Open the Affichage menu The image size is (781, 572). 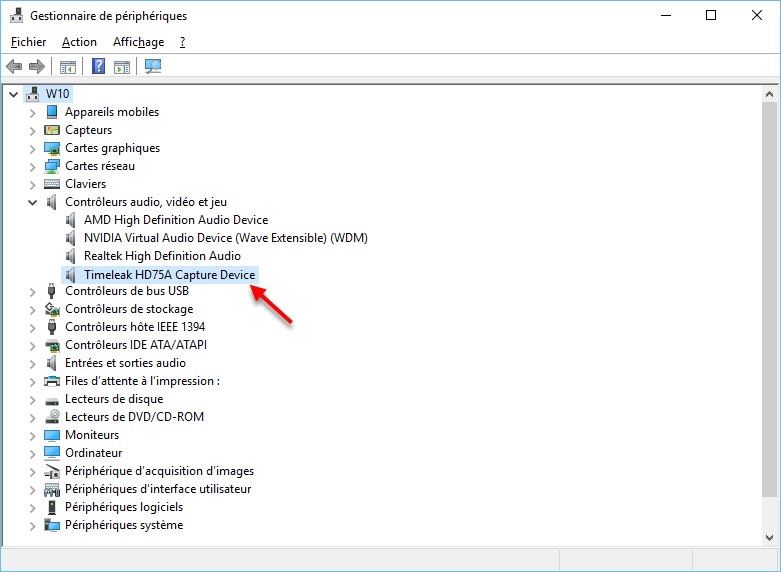point(138,42)
